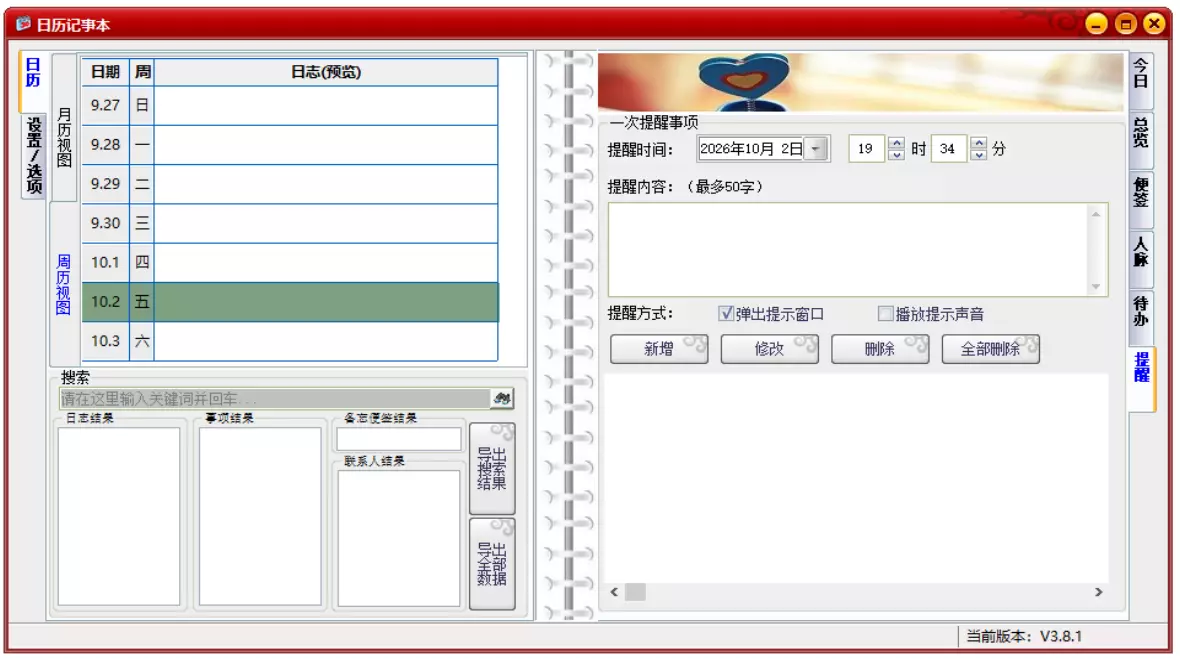
Task: Click the 删除 button
Action: tap(880, 349)
